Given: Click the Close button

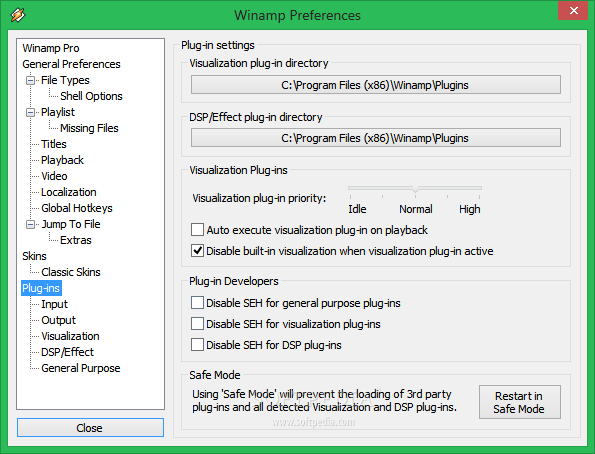Looking at the screenshot, I should 90,428.
